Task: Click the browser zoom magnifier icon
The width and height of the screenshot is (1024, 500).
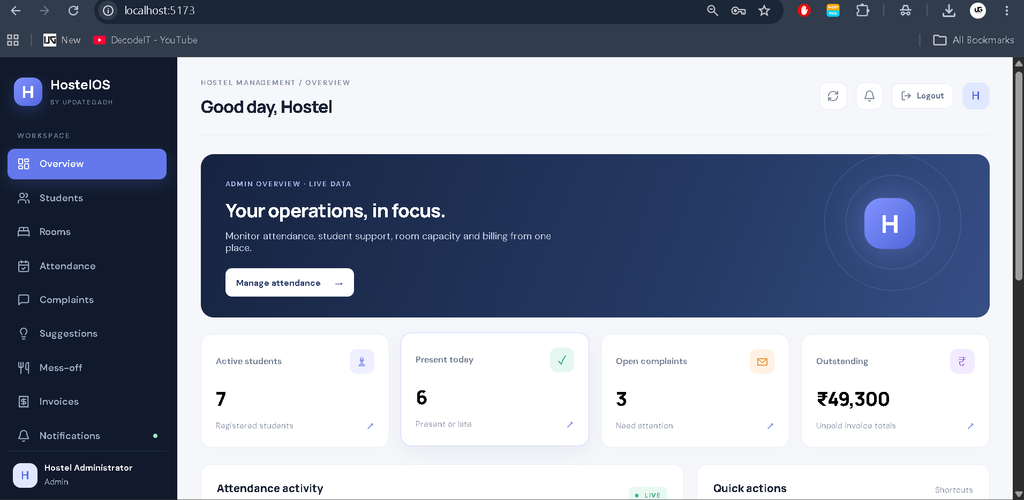Action: click(712, 10)
